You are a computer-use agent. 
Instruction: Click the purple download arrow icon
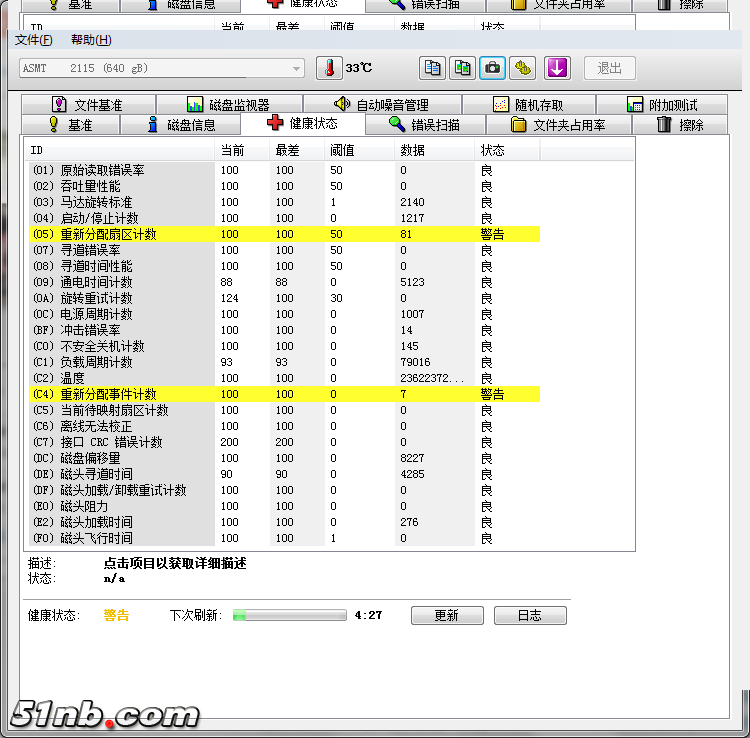(x=557, y=68)
